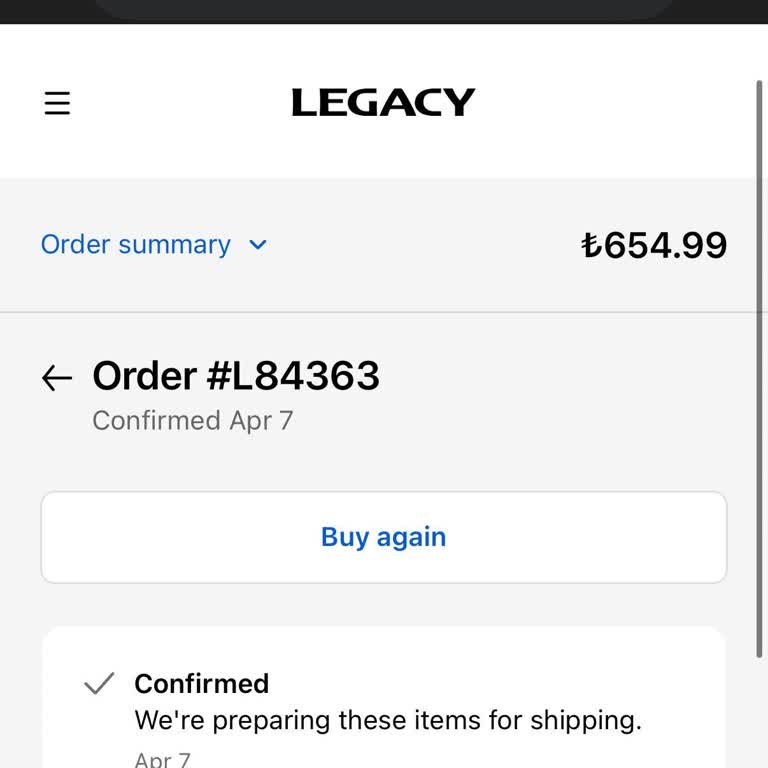This screenshot has height=768, width=768.
Task: Go back using the left arrow
Action: pyautogui.click(x=57, y=377)
